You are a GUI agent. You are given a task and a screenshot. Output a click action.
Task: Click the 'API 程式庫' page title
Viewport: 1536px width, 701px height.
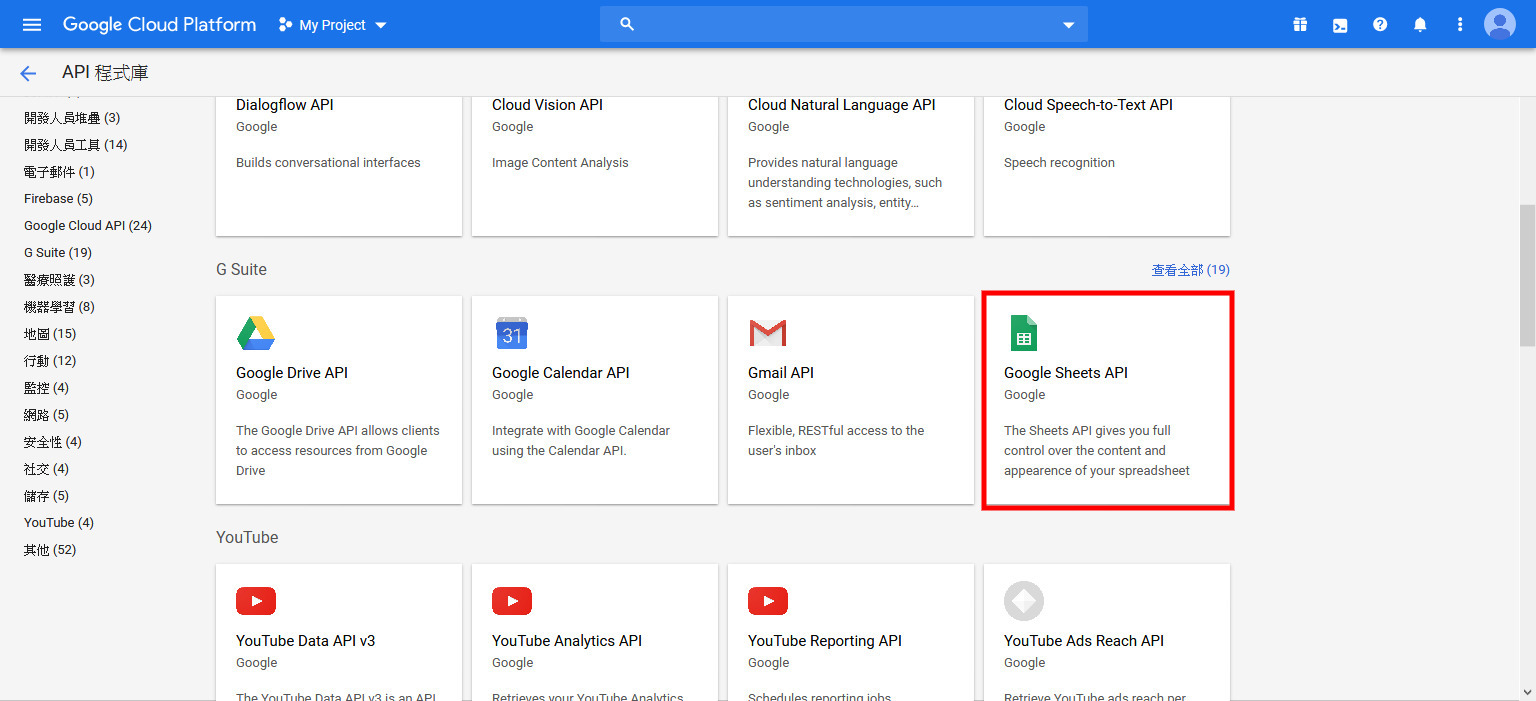tap(106, 73)
